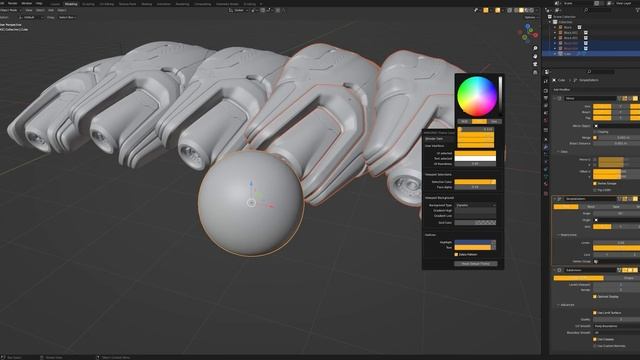Click the properties editor search field
The height and width of the screenshot is (360, 640).
[x=600, y=72]
